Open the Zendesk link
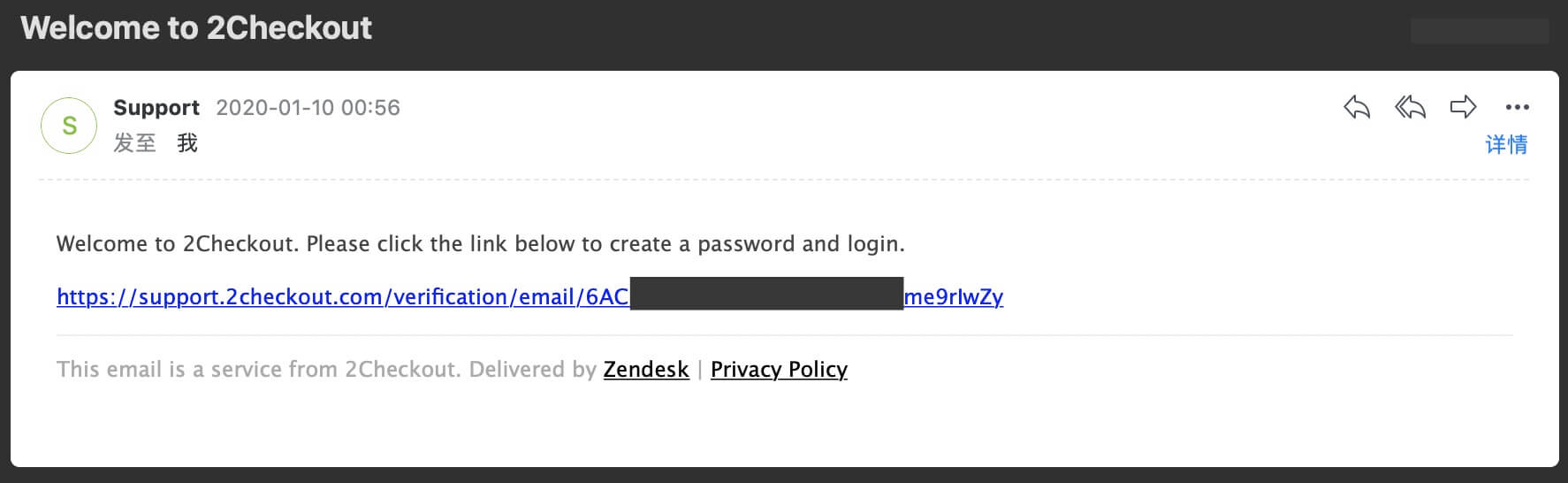 click(646, 370)
